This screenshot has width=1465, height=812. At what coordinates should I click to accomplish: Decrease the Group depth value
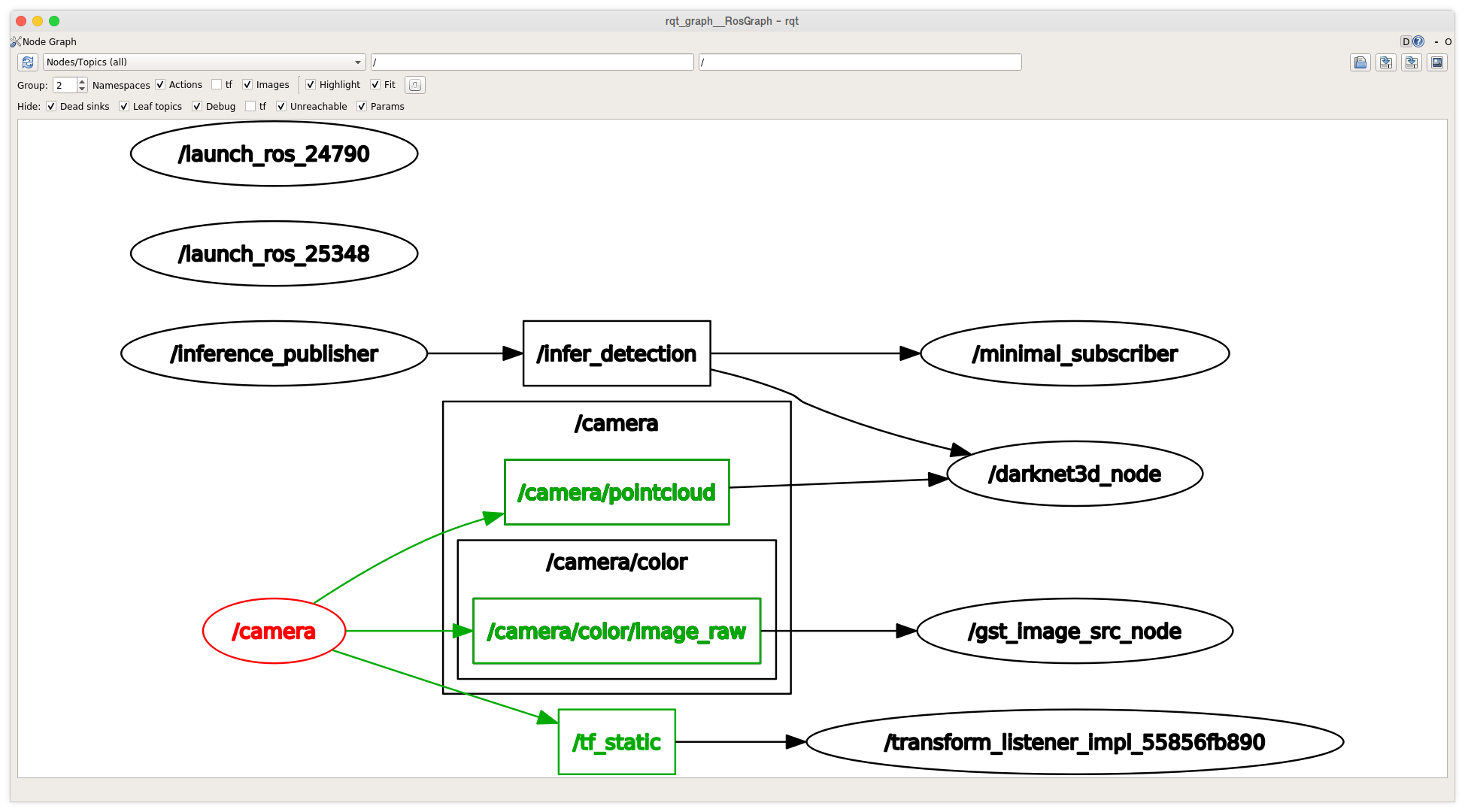click(82, 89)
